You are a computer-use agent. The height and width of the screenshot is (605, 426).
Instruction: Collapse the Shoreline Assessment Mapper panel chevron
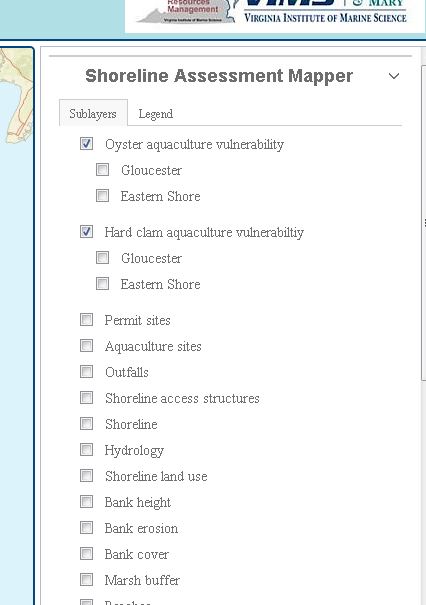[394, 76]
